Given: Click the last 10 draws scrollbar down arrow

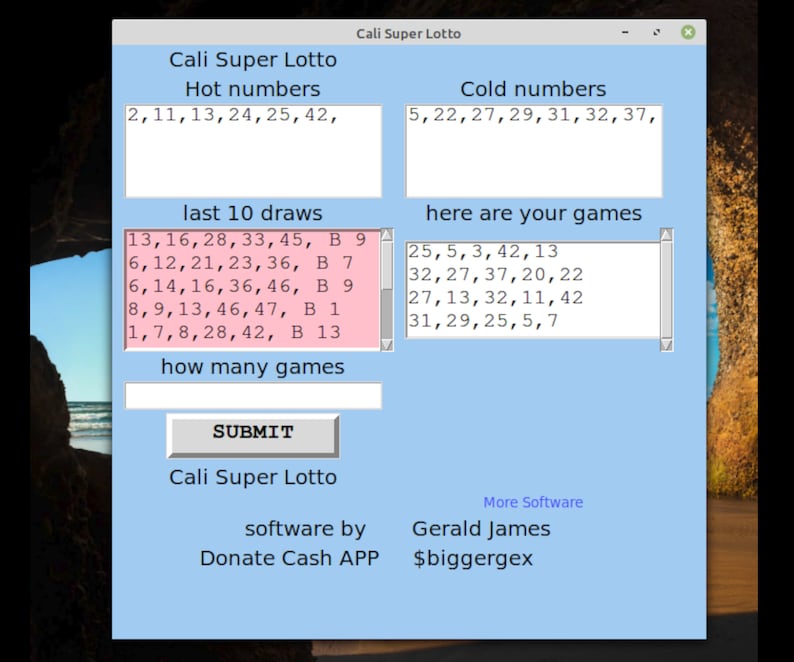Looking at the screenshot, I should [x=387, y=345].
